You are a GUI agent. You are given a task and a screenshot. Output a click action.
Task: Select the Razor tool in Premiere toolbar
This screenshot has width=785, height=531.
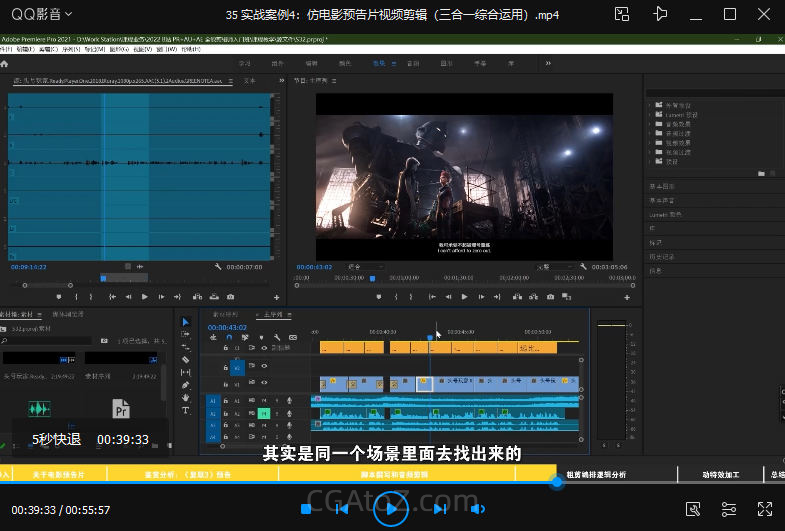click(x=186, y=360)
